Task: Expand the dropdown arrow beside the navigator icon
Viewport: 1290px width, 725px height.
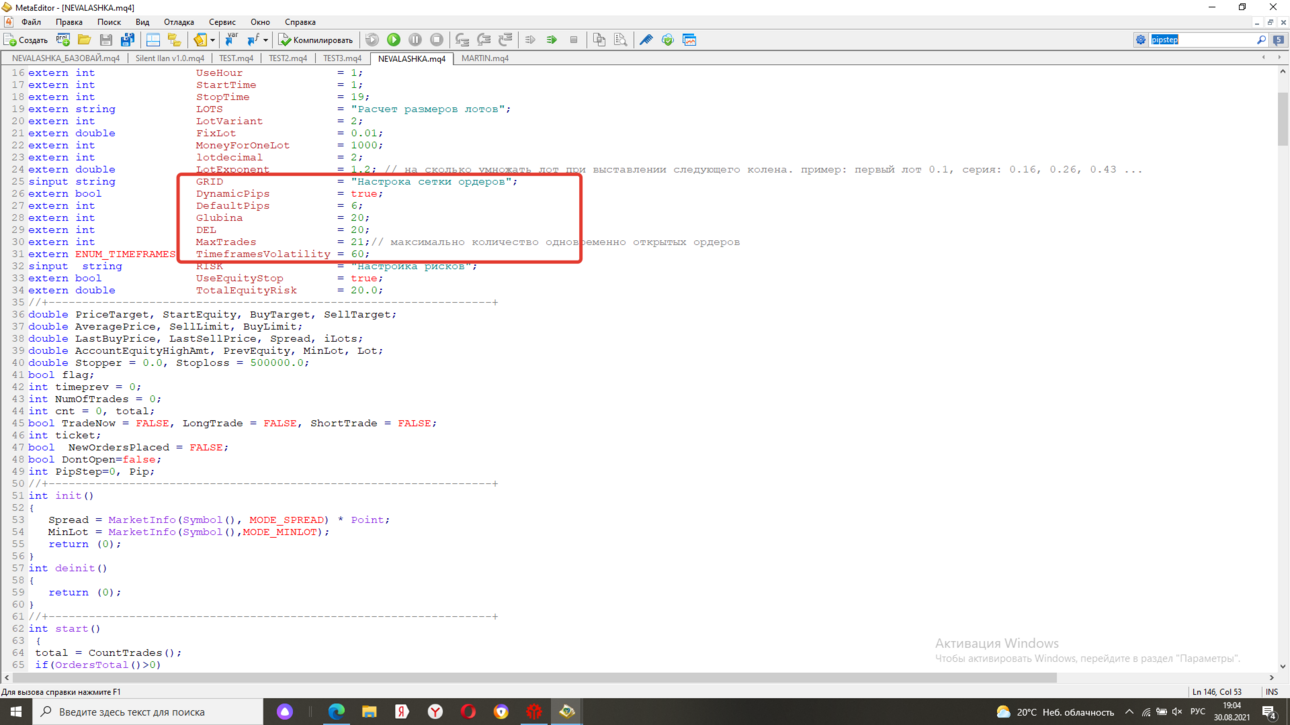Action: [x=213, y=41]
